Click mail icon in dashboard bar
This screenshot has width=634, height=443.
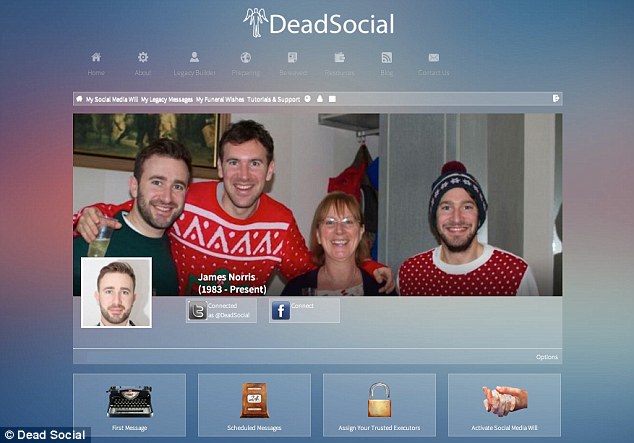[332, 99]
